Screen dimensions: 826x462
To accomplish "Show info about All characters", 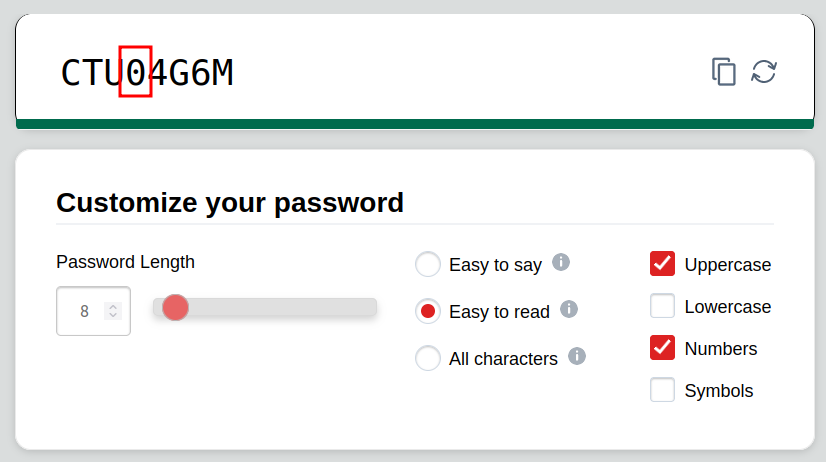I will (577, 356).
